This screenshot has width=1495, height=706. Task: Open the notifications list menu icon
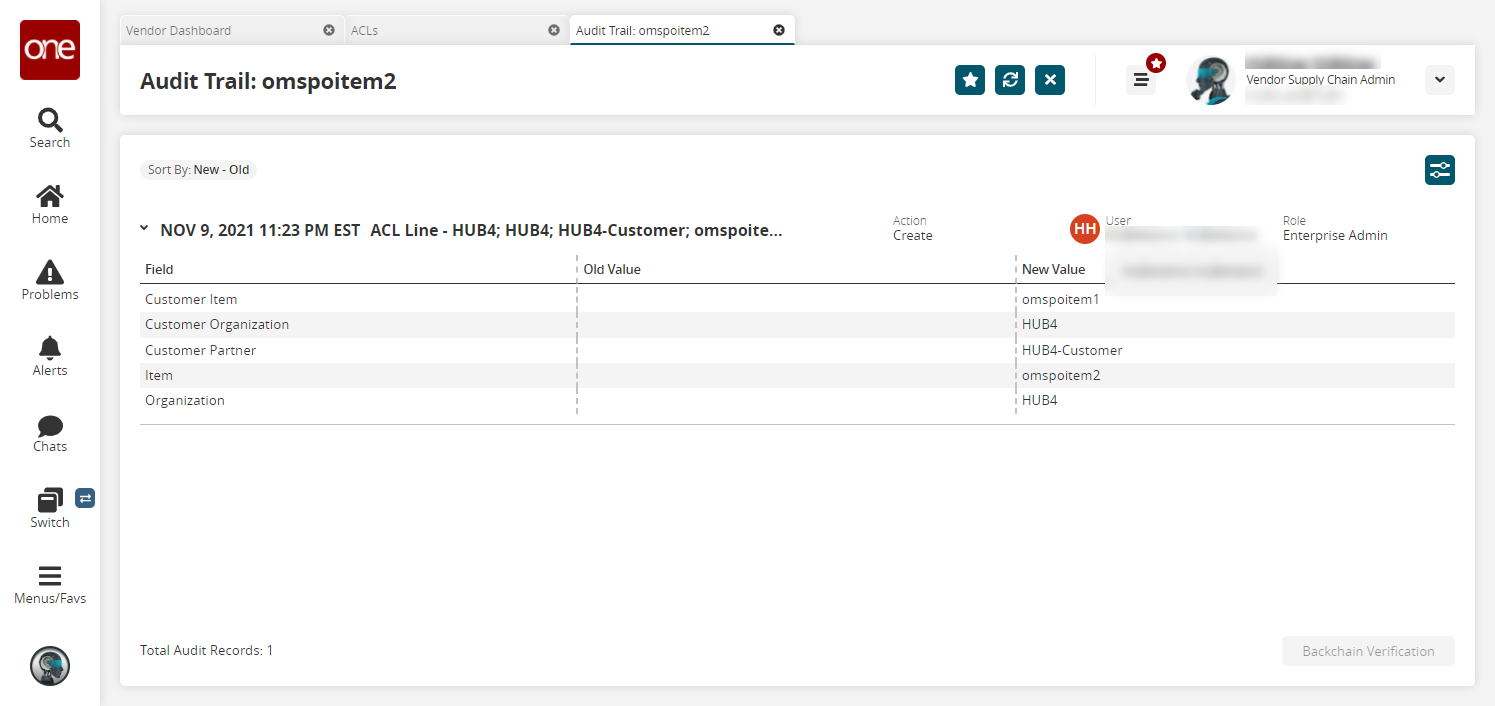[x=1141, y=80]
